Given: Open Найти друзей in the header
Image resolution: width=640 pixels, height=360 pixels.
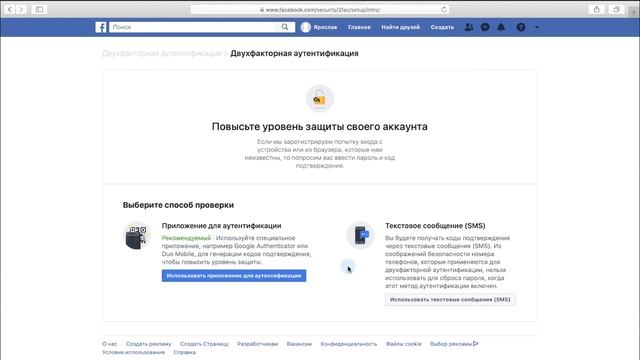Looking at the screenshot, I should [400, 27].
